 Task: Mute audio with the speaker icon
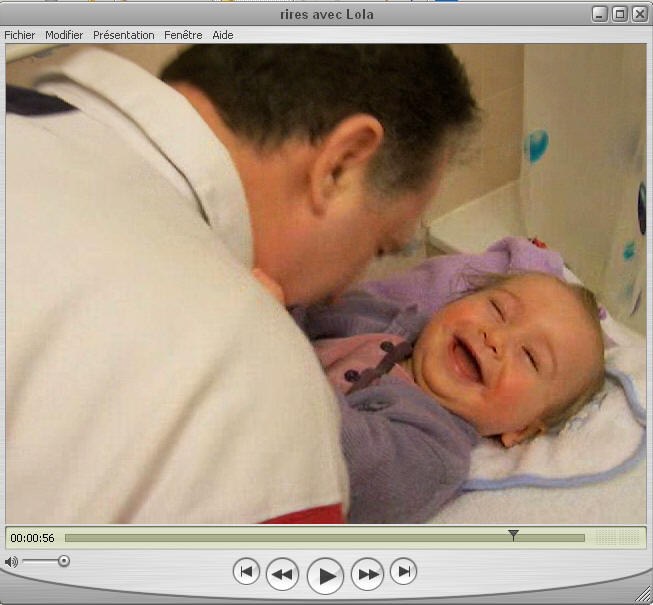(11, 562)
